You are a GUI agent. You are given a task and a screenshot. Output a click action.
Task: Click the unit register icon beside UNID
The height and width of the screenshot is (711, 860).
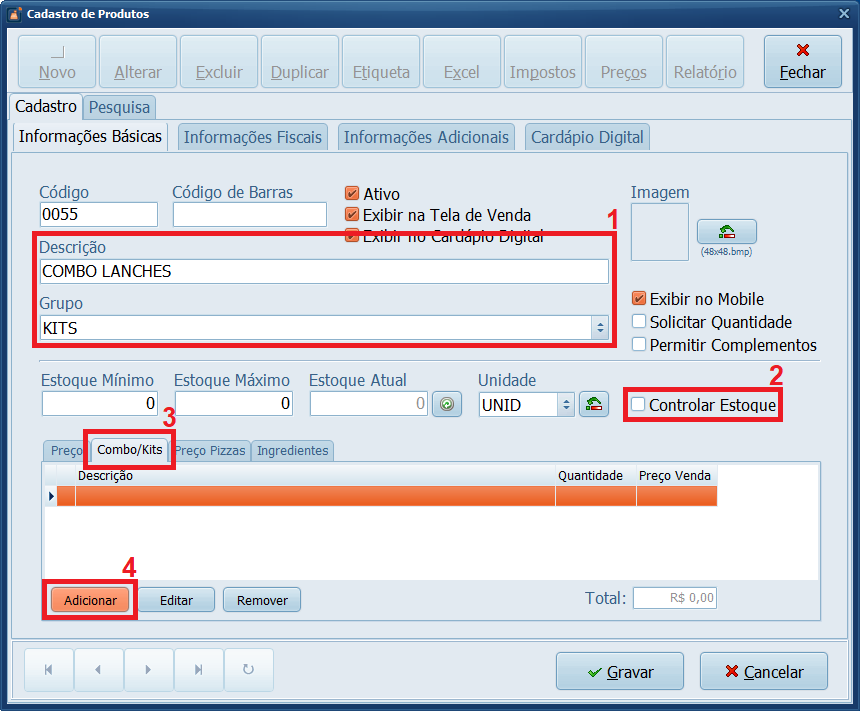[593, 404]
